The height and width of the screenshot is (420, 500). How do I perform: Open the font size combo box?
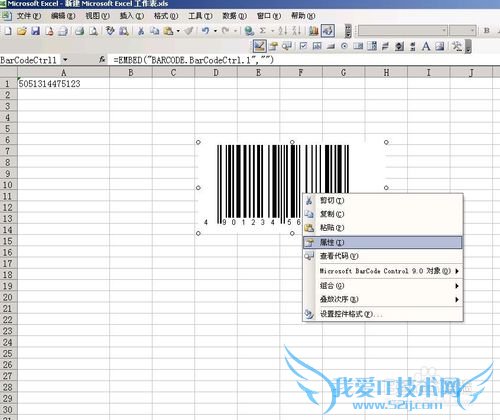pyautogui.click(x=462, y=31)
